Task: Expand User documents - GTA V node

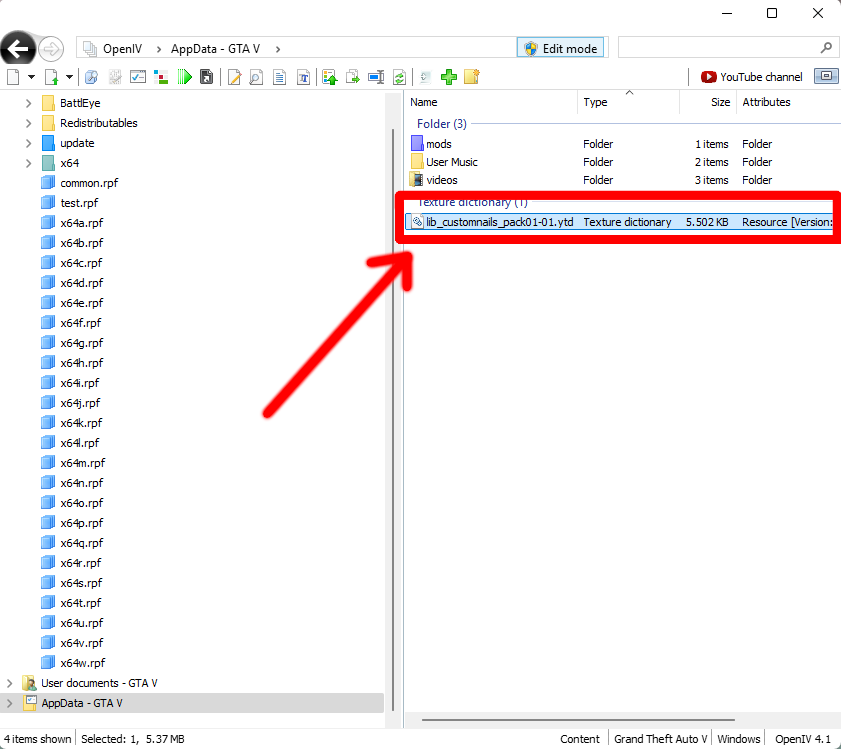Action: point(9,683)
